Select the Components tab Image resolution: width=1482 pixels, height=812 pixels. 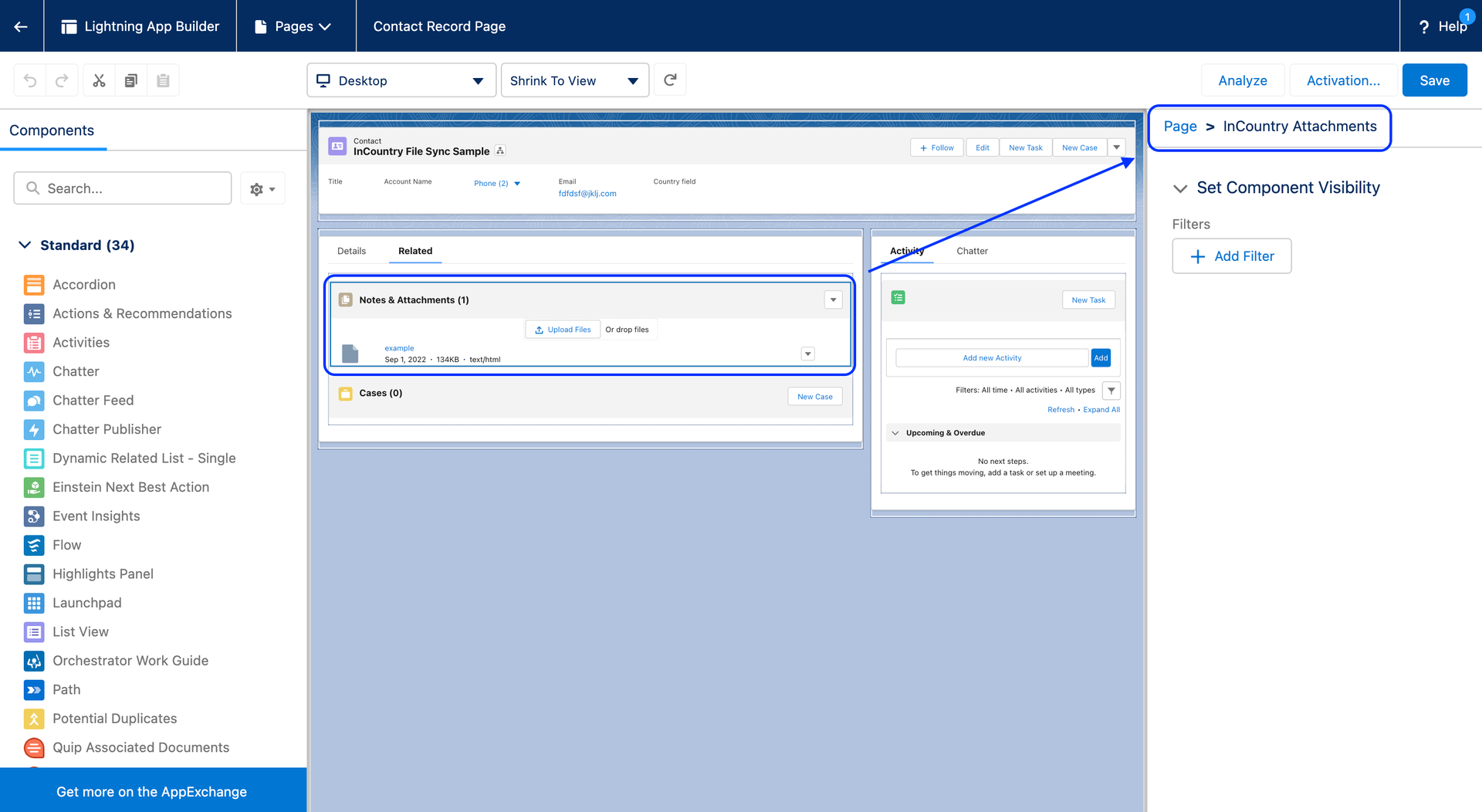coord(52,130)
